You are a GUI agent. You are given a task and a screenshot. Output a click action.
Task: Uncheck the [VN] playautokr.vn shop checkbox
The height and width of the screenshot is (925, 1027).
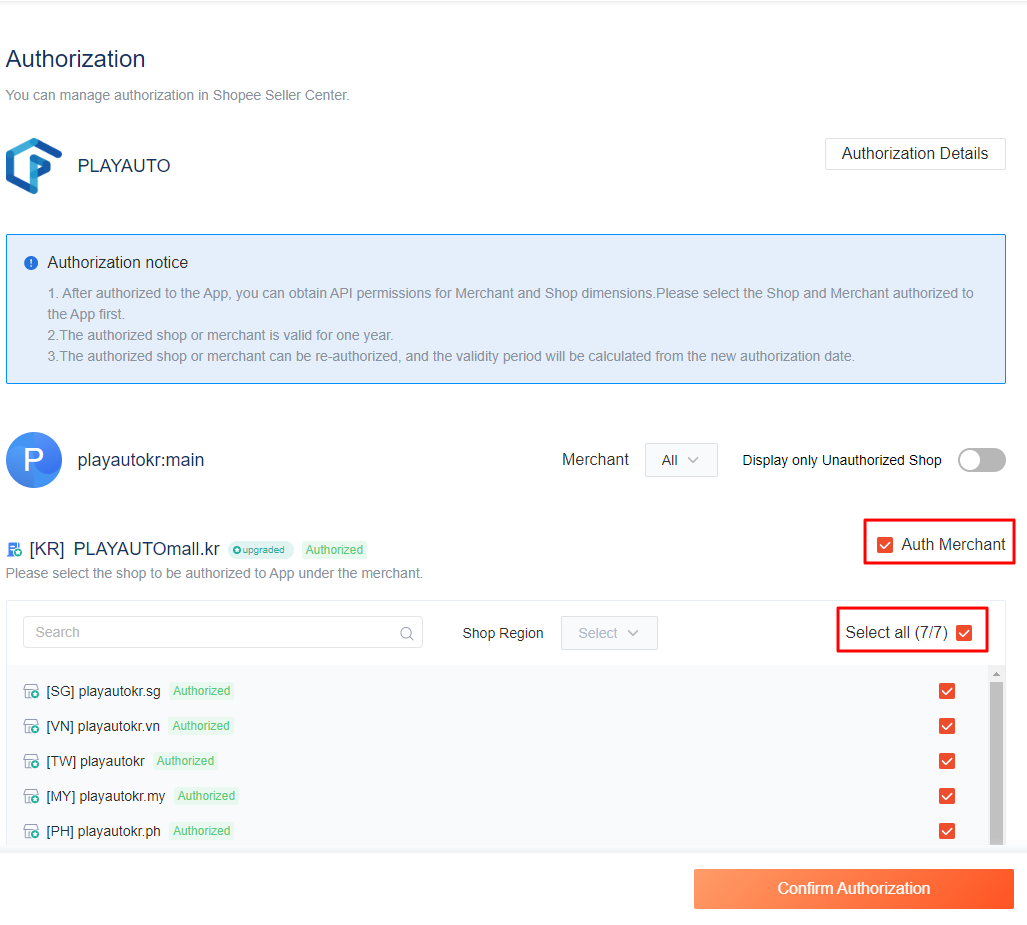946,726
